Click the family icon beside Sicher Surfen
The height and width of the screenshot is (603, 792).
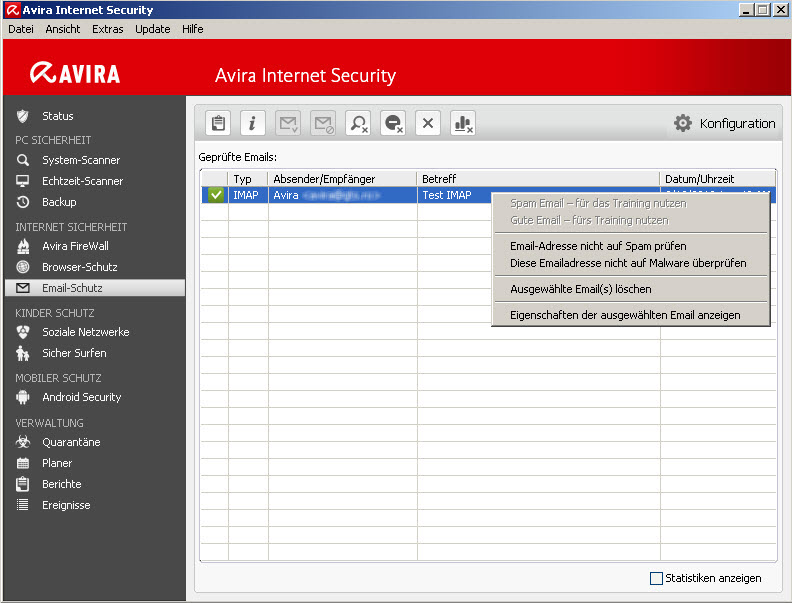coord(23,353)
